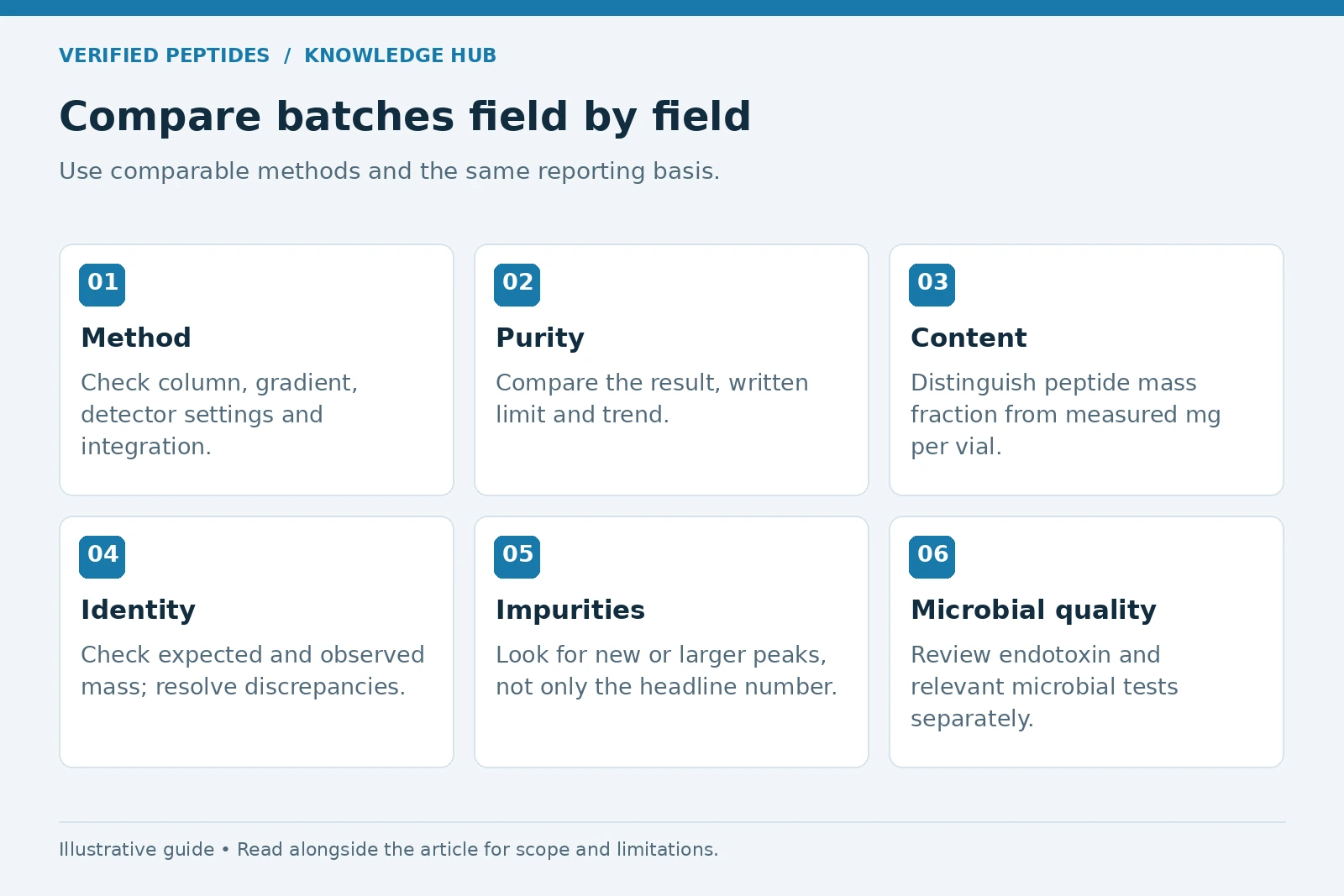1344x896 pixels.
Task: Click the 04 number badge
Action: (x=102, y=557)
